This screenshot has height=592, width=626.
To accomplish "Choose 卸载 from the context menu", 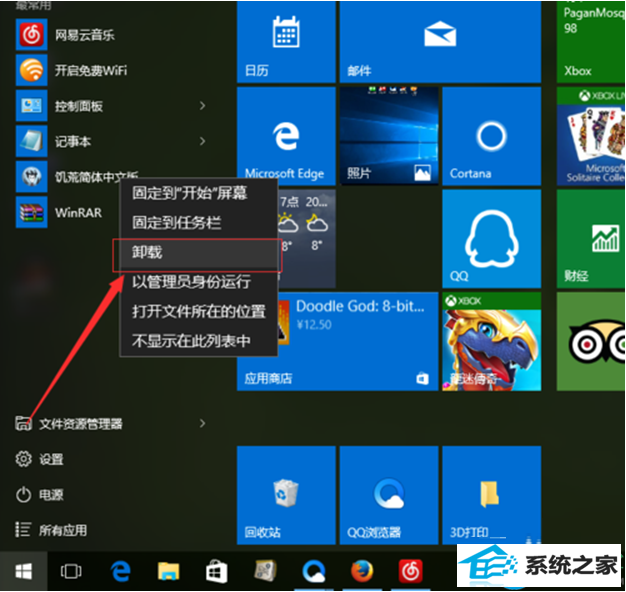I will [x=198, y=253].
